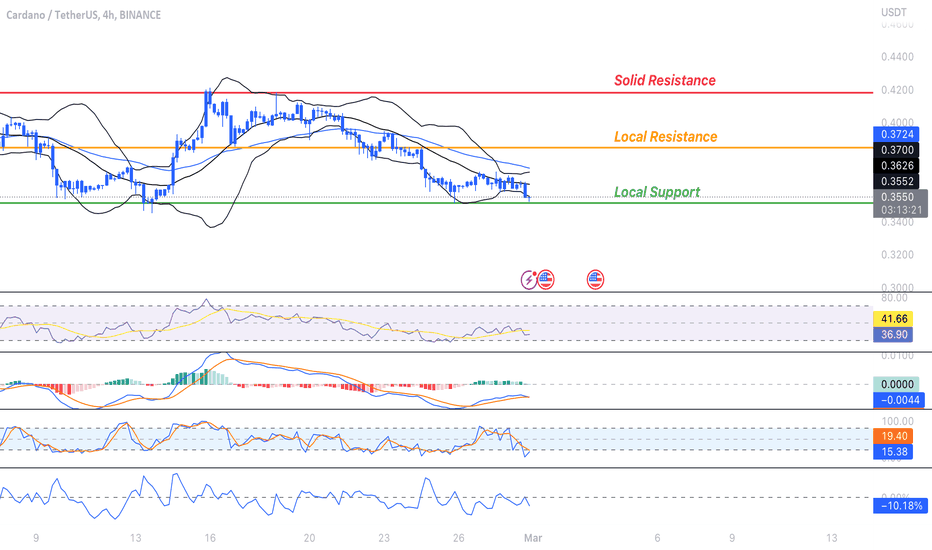The height and width of the screenshot is (550, 932).
Task: Click the red Solid Resistance line
Action: [436, 93]
